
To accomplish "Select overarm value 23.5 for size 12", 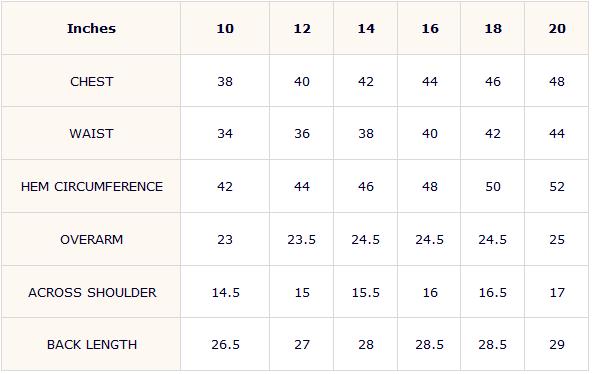I will [301, 240].
